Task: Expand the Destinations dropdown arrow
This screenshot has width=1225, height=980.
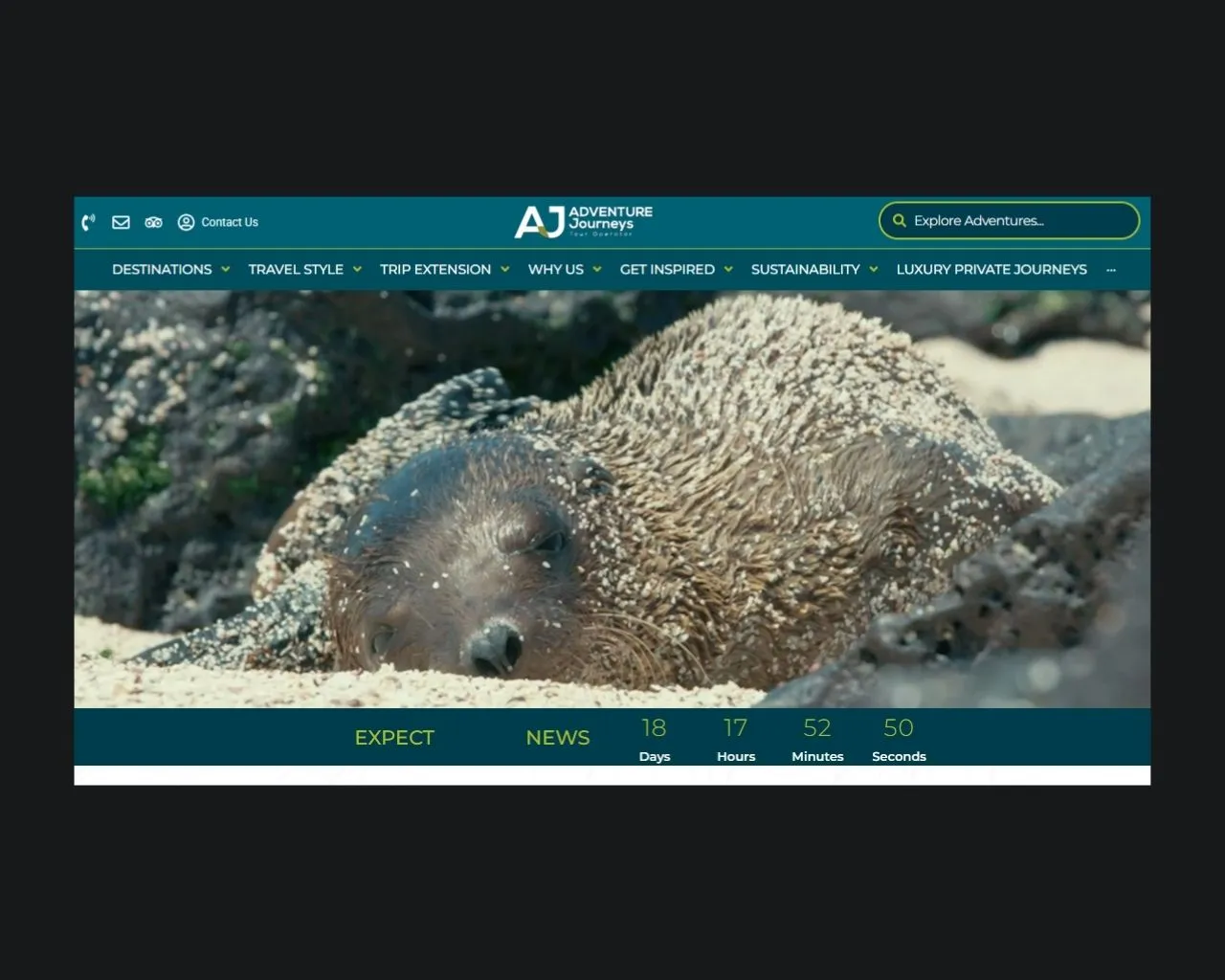Action: 226,270
